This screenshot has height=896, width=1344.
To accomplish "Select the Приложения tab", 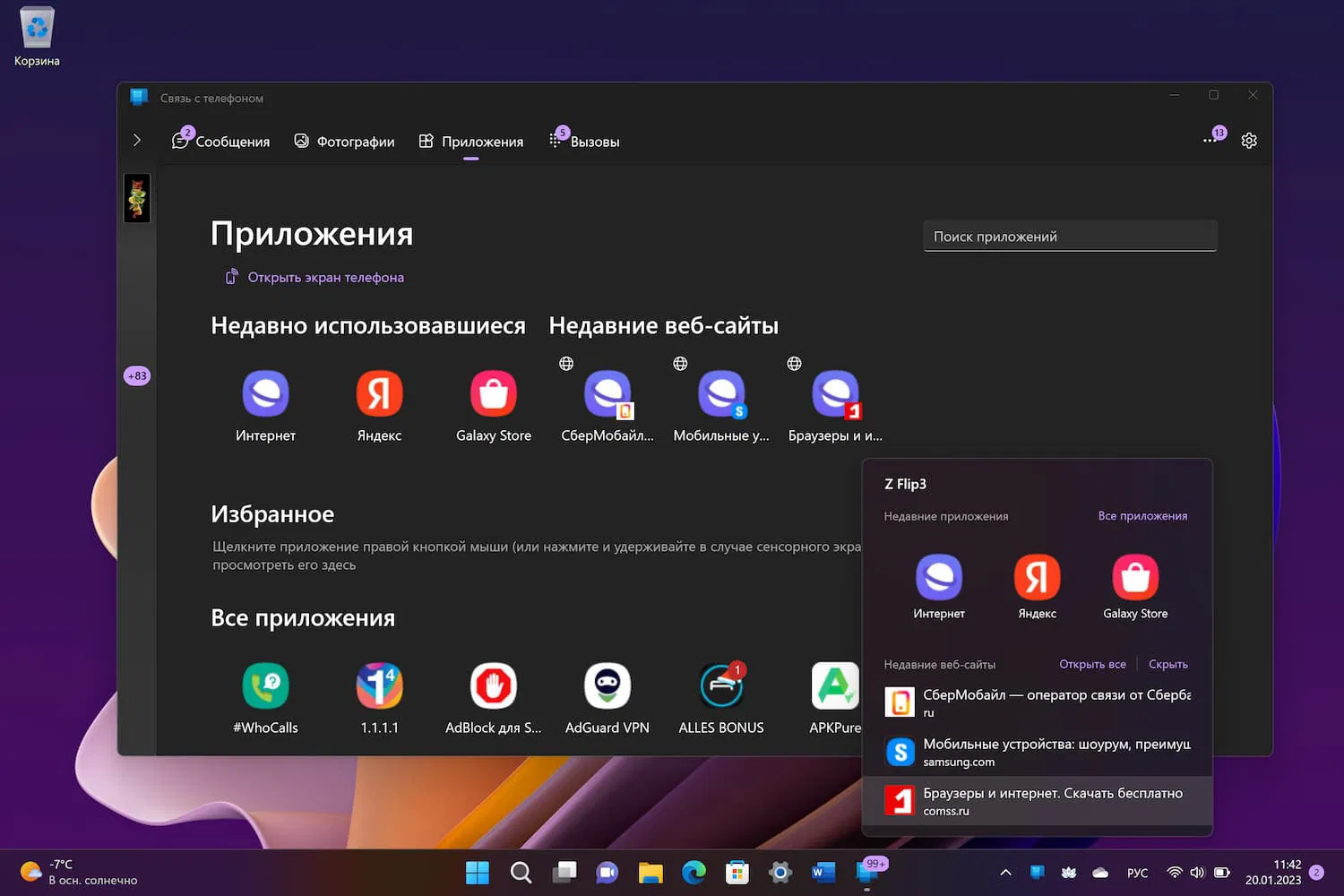I will (x=471, y=142).
